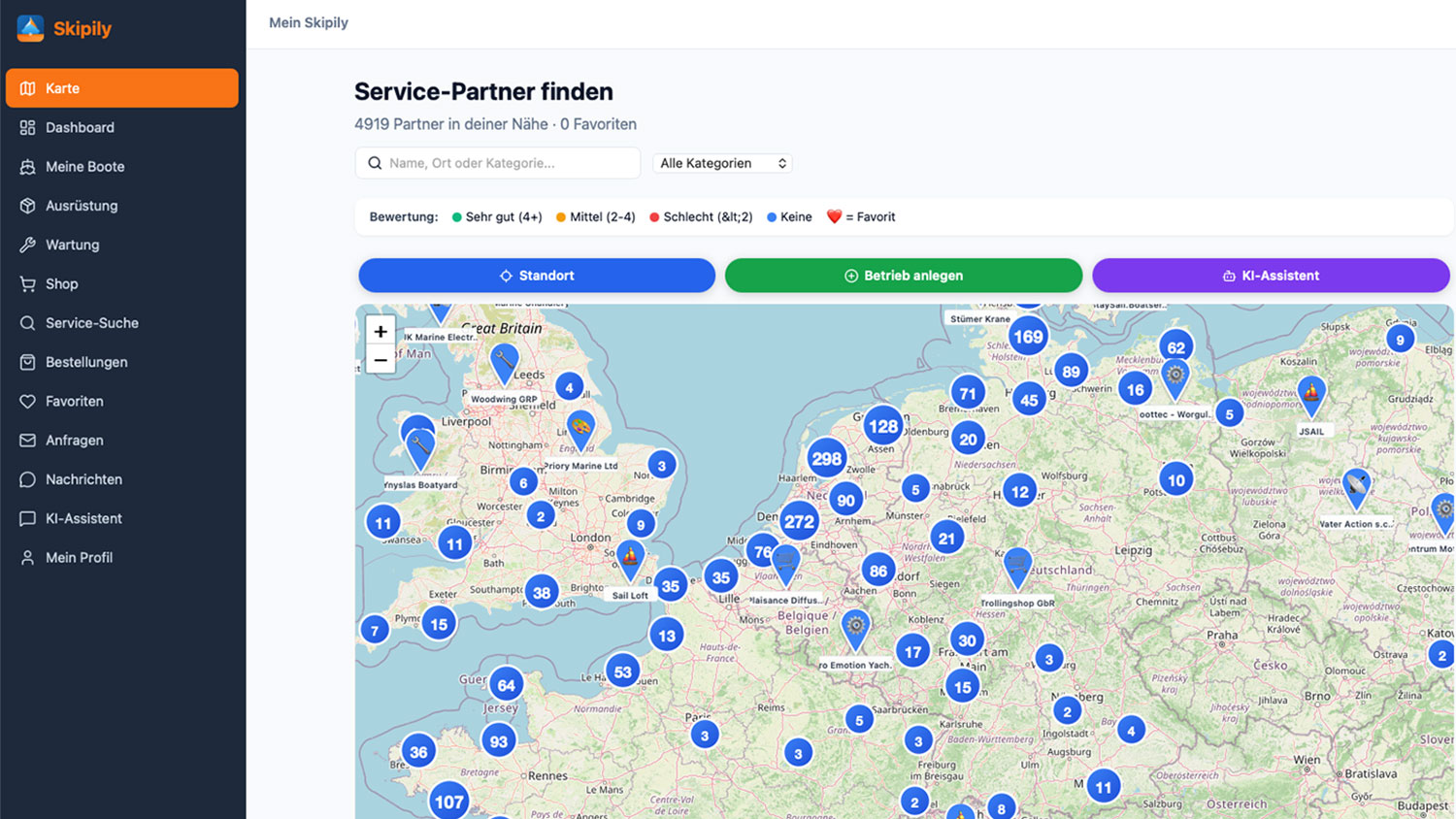Select the Sail Loft map pin
Image resolution: width=1456 pixels, height=819 pixels.
pyautogui.click(x=631, y=560)
